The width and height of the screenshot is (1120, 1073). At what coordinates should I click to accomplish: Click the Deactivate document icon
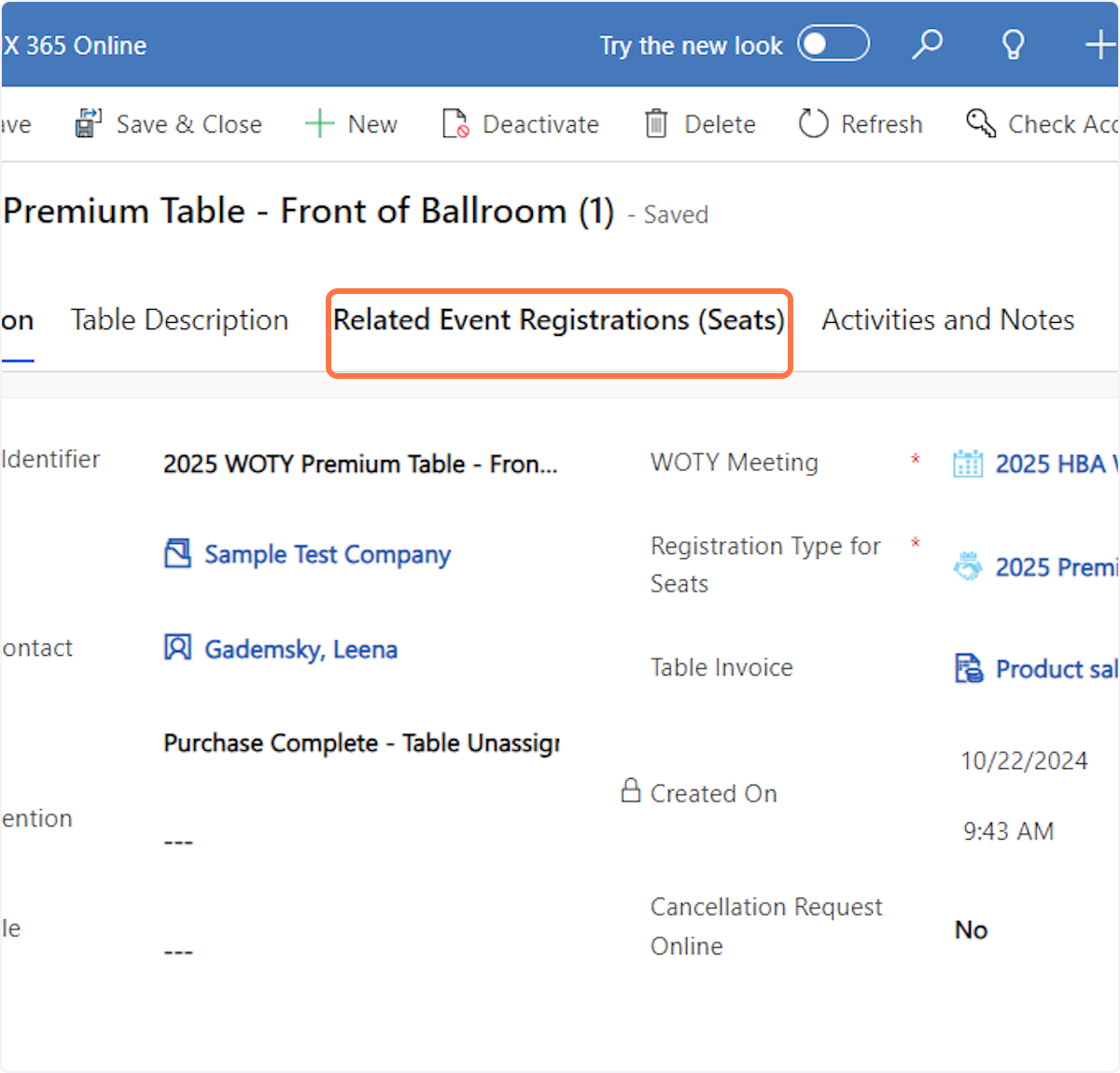[x=455, y=124]
